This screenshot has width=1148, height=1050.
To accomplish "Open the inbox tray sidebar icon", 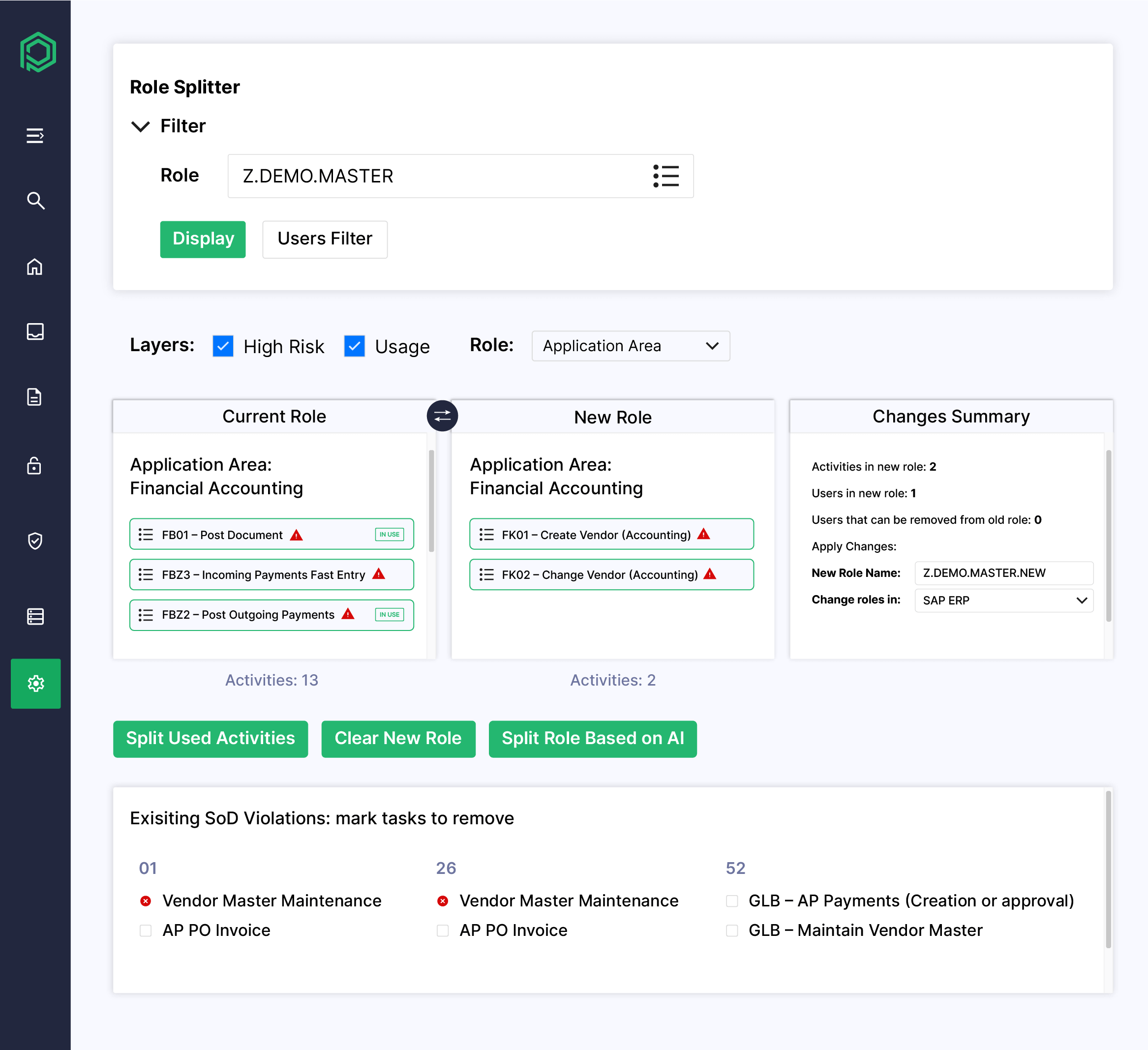I will pos(35,331).
